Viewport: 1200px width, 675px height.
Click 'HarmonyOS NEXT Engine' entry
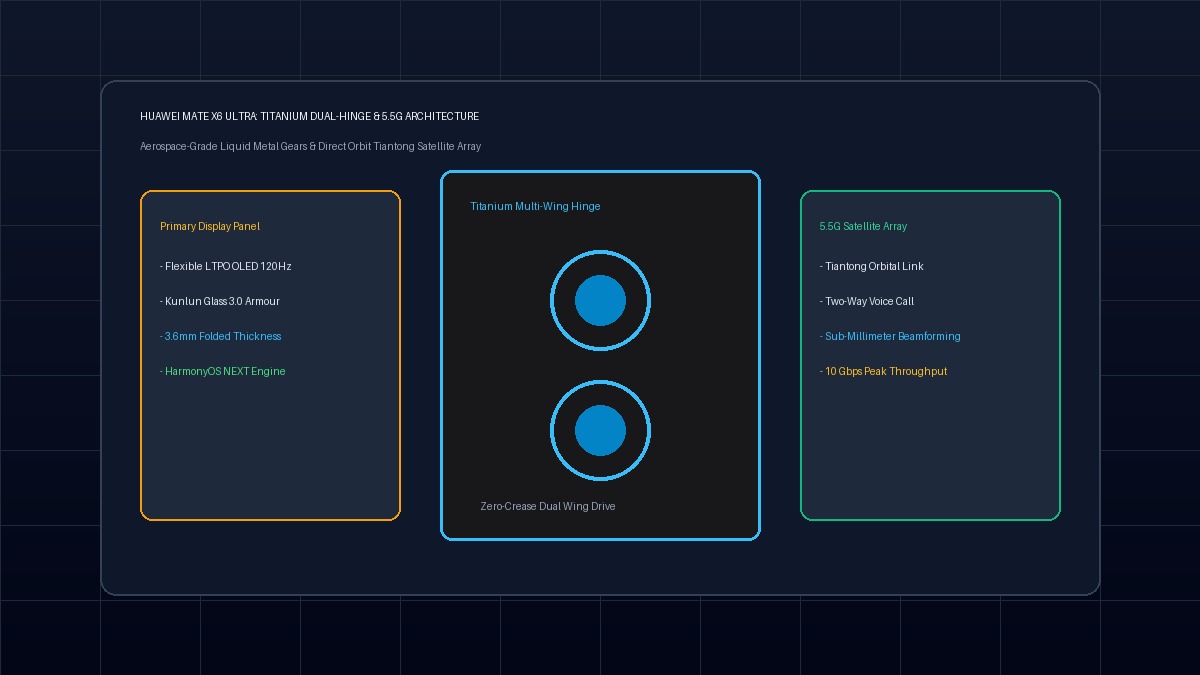point(223,372)
